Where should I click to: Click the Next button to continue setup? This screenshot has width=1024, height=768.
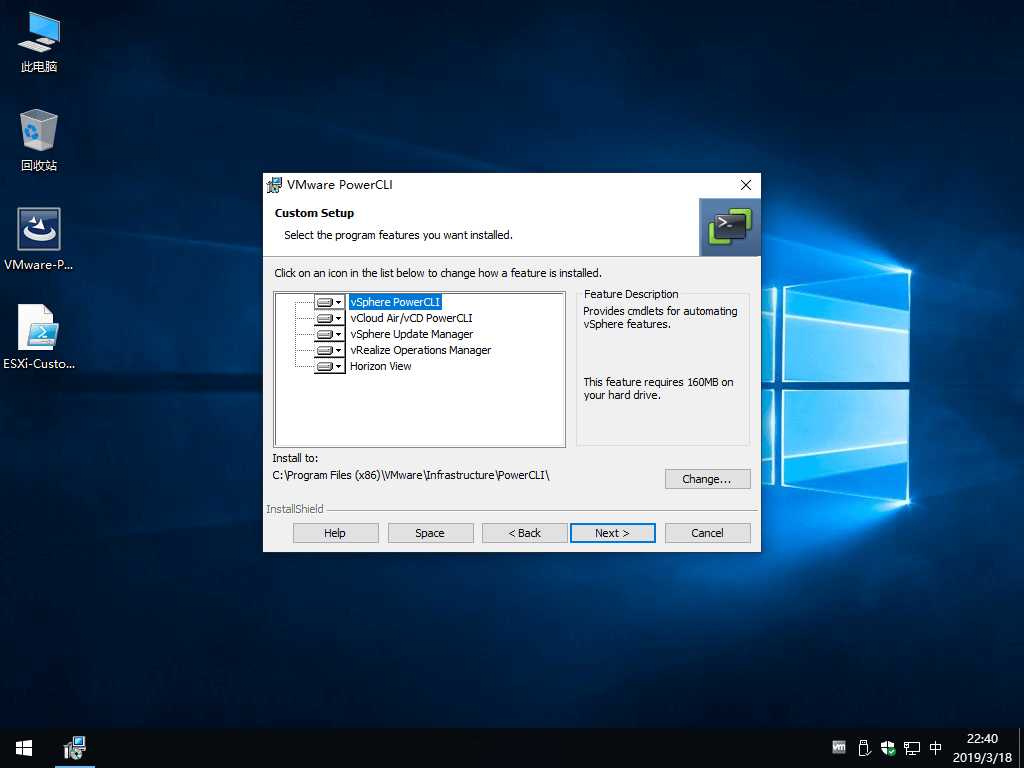point(612,533)
